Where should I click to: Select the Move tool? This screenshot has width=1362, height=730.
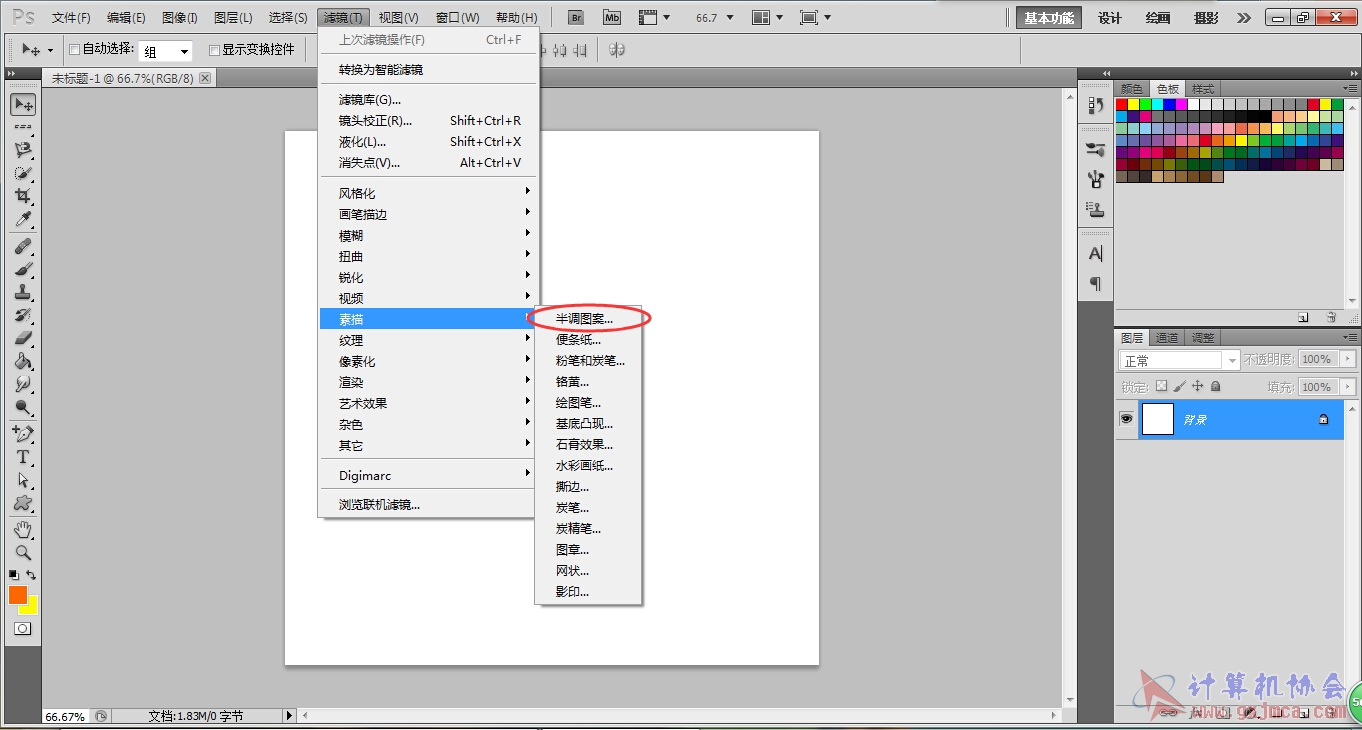tap(23, 104)
